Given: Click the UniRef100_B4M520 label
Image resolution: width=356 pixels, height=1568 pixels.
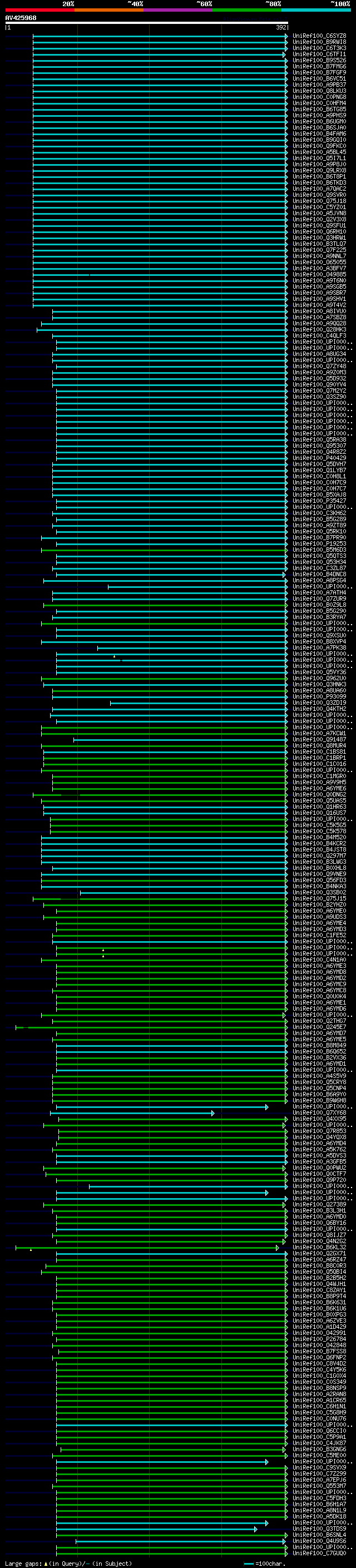Looking at the screenshot, I should pos(319,838).
